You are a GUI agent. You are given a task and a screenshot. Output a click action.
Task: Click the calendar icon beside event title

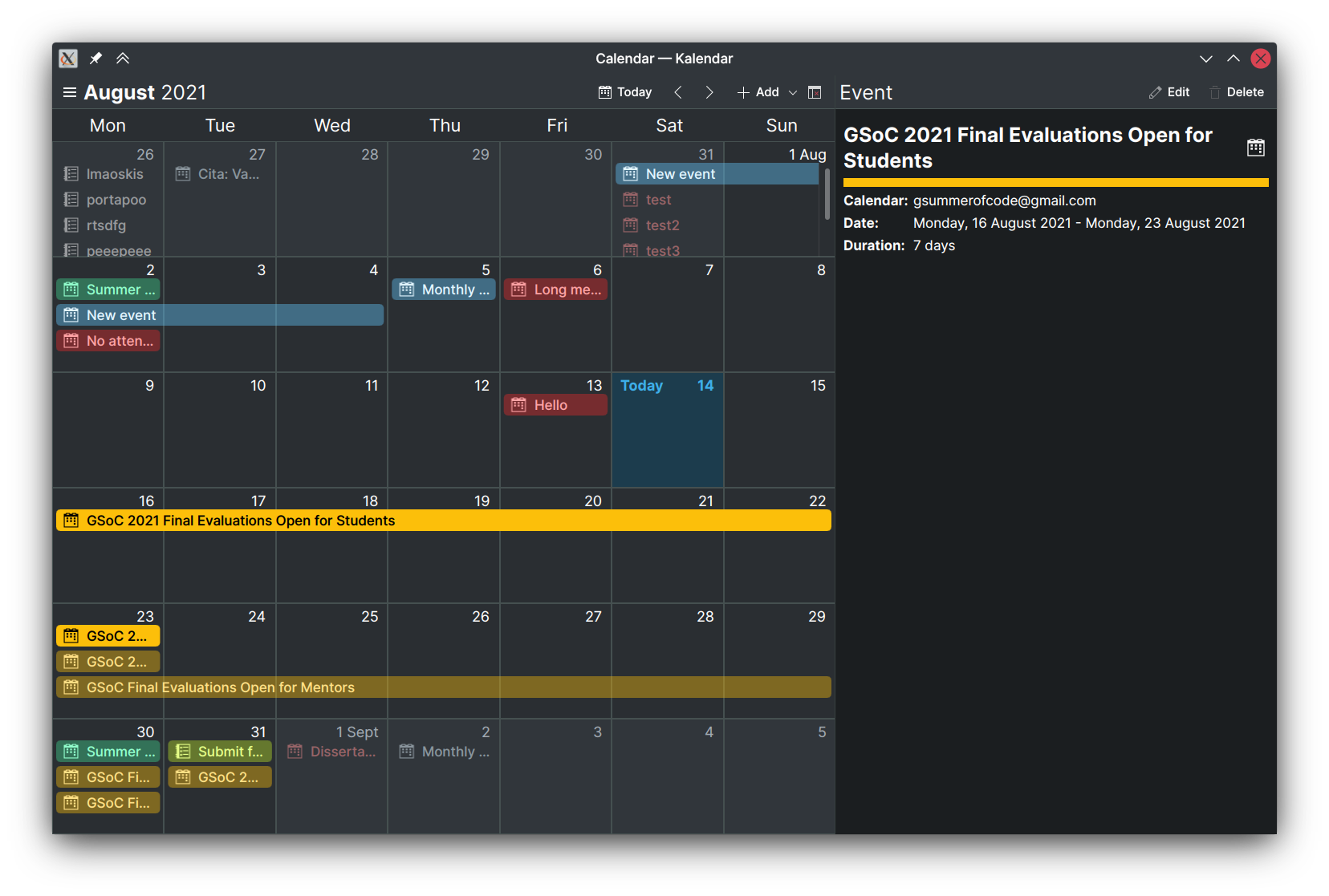(x=1256, y=148)
